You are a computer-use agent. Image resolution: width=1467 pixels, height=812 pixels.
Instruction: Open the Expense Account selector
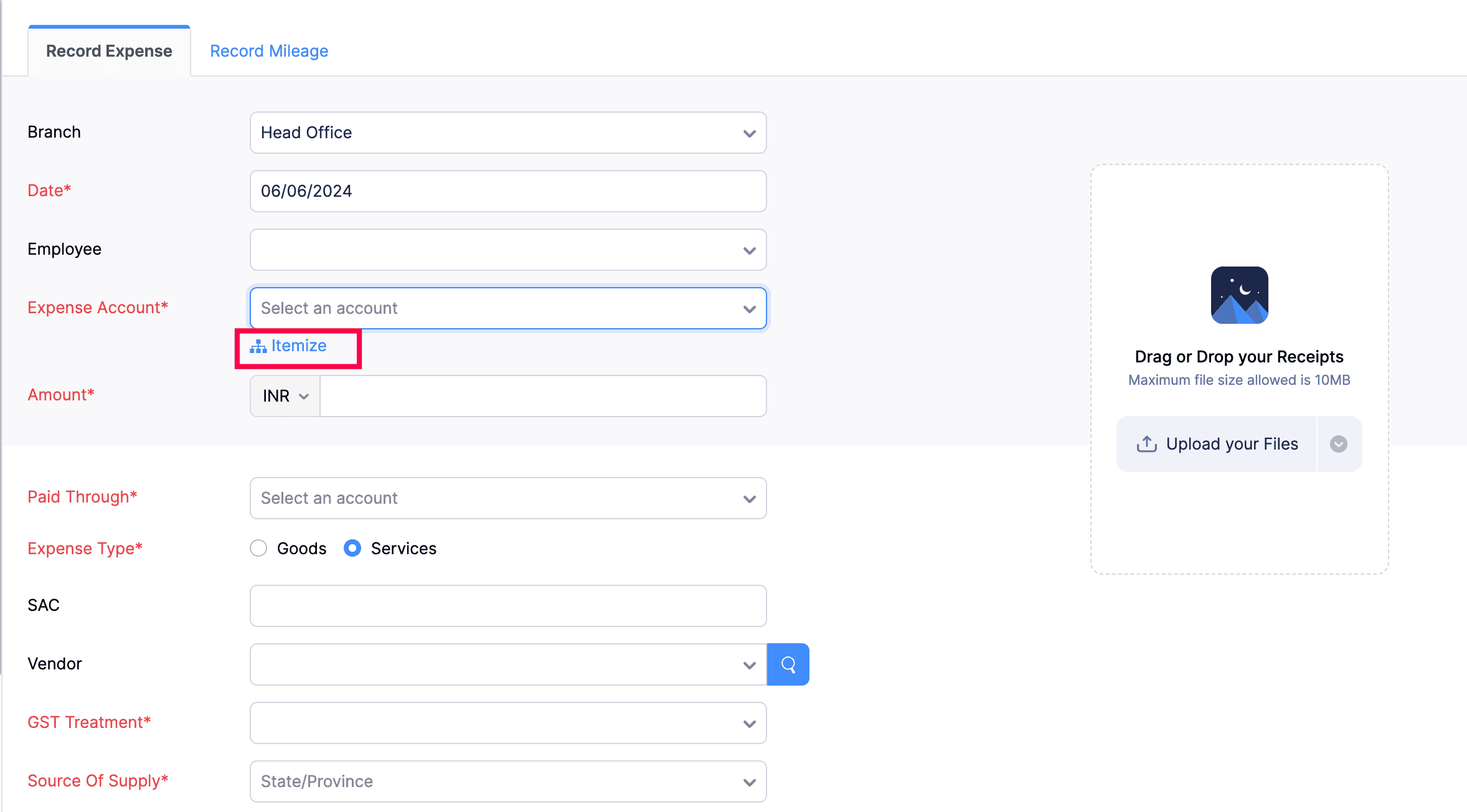507,308
